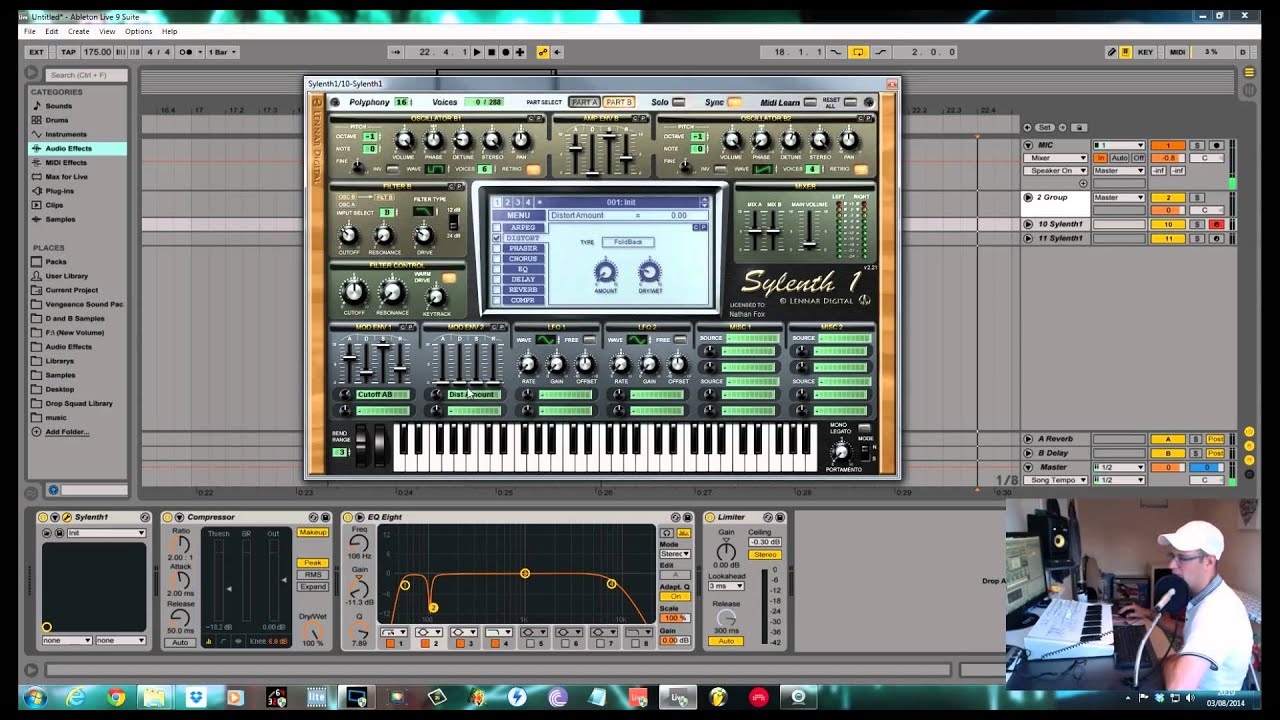Unfold the 10 Sylenth1 track
The width and height of the screenshot is (1280, 720).
(1028, 225)
